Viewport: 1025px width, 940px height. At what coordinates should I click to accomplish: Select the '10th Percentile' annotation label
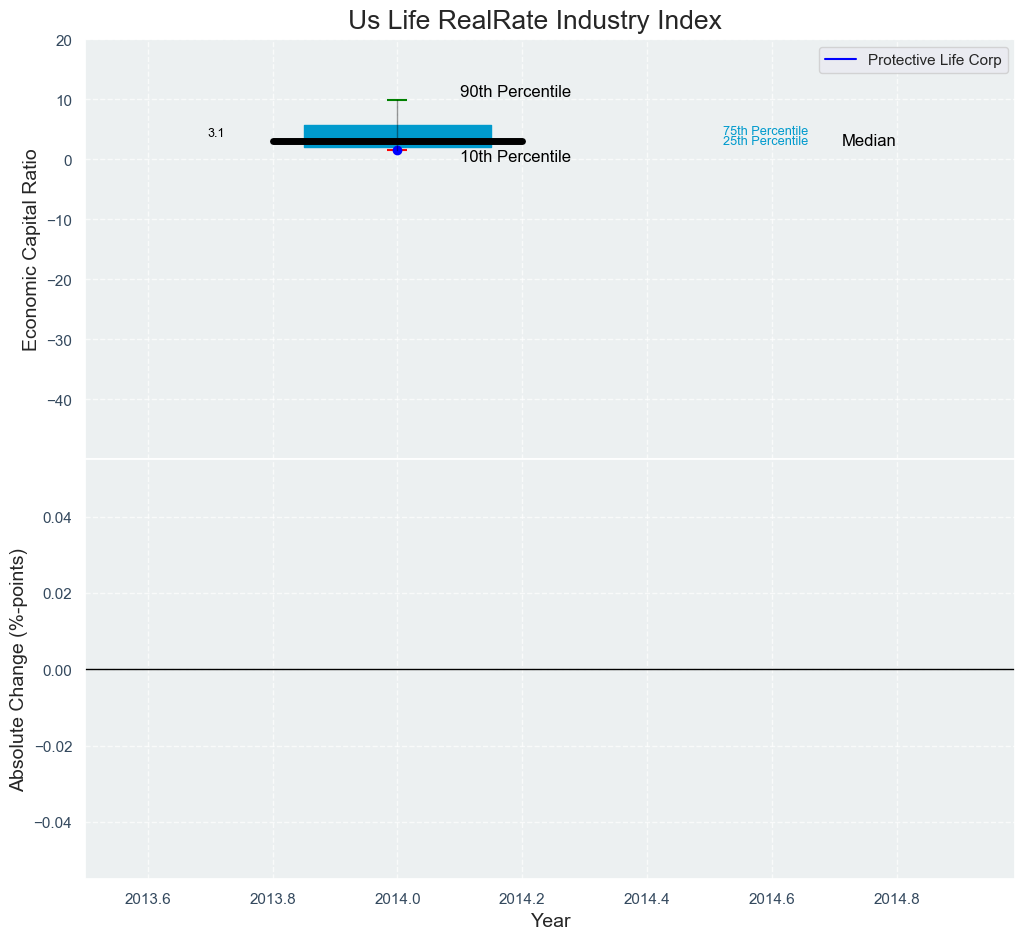[x=515, y=157]
